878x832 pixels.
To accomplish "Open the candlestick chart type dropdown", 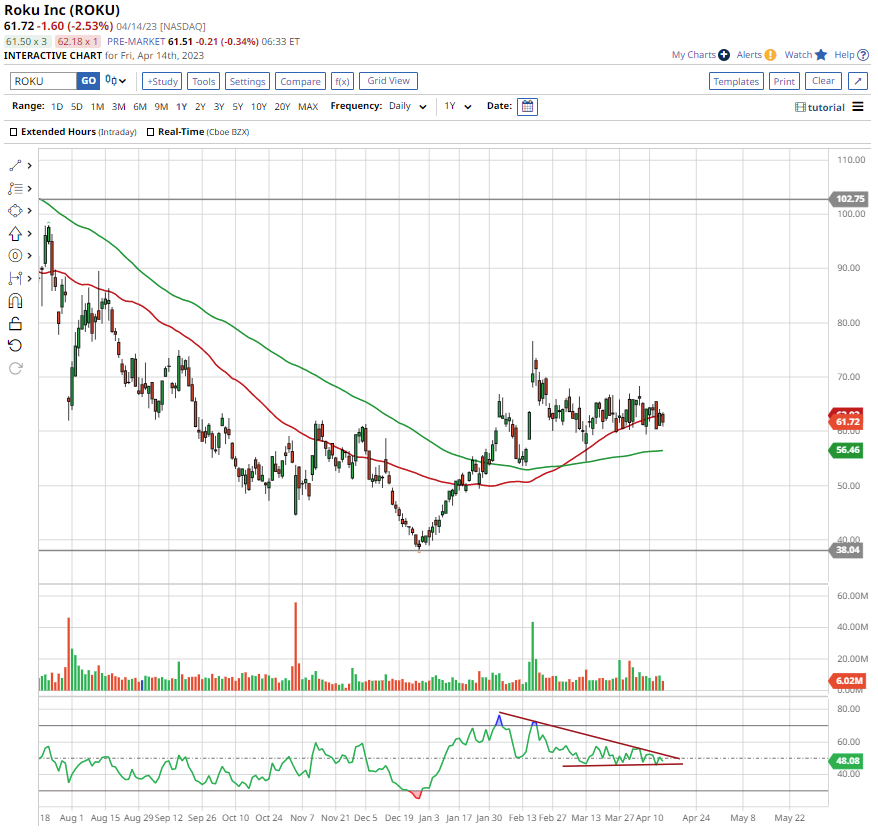I will [116, 81].
